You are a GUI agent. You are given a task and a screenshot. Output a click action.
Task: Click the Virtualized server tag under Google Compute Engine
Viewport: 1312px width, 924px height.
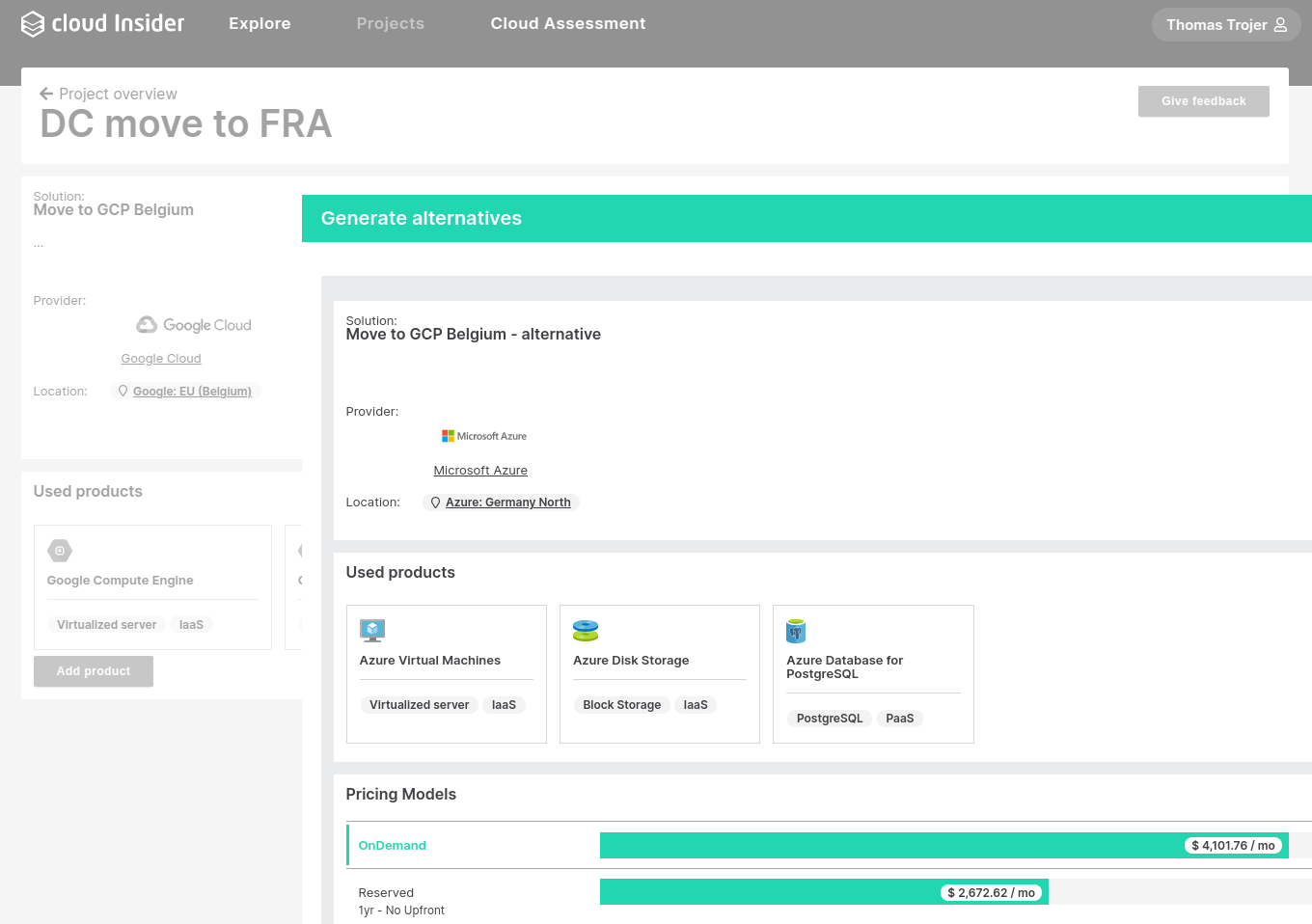107,625
